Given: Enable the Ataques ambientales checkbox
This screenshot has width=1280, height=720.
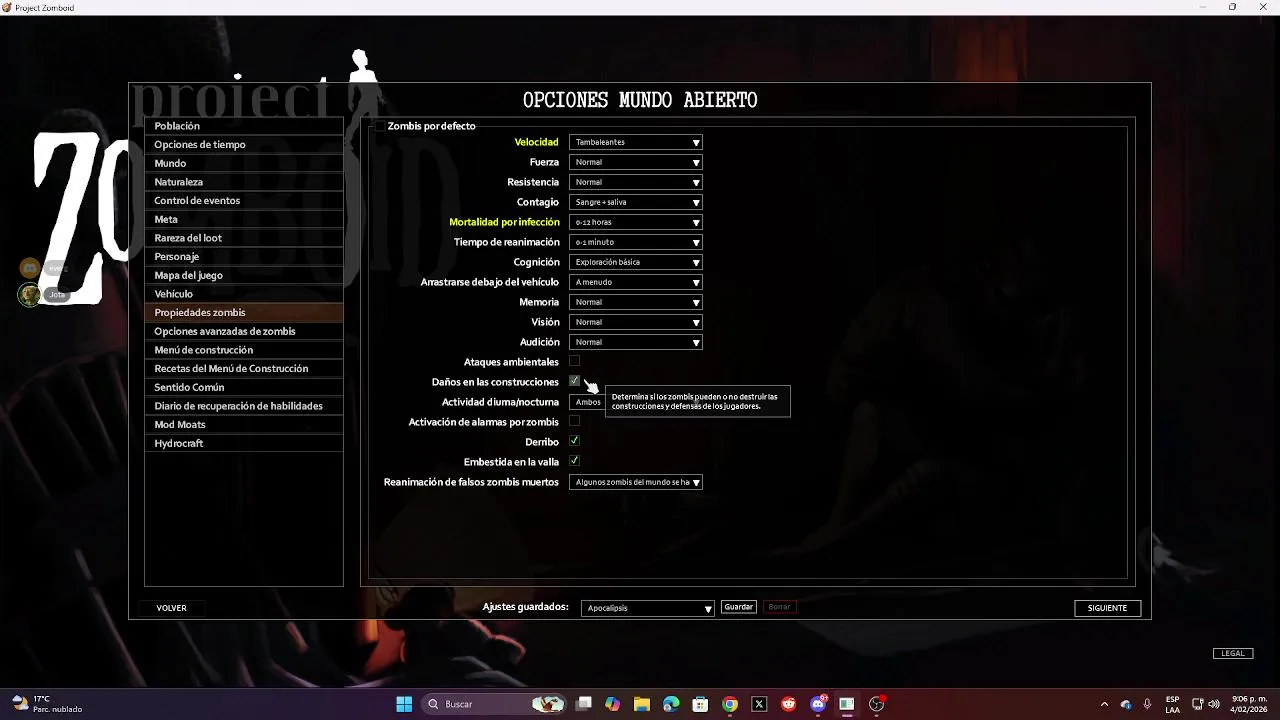Looking at the screenshot, I should pyautogui.click(x=574, y=361).
